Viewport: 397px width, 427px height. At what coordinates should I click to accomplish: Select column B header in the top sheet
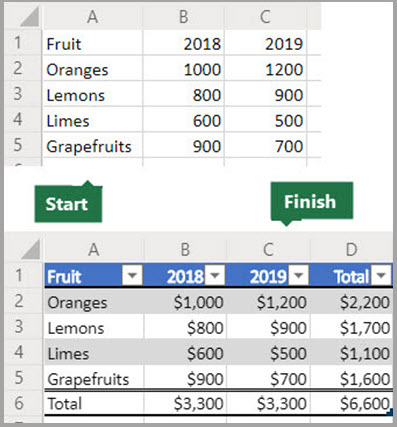pyautogui.click(x=183, y=17)
